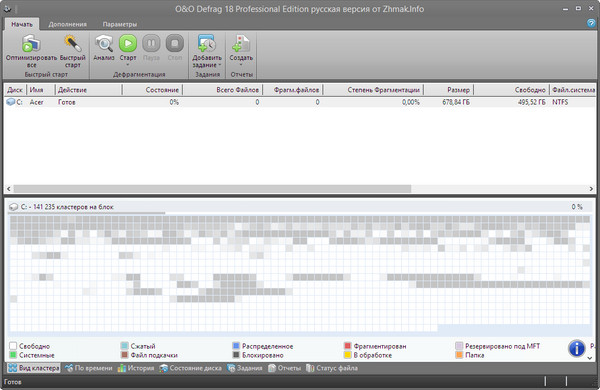Sort by Всего Файлов column header

[x=223, y=90]
